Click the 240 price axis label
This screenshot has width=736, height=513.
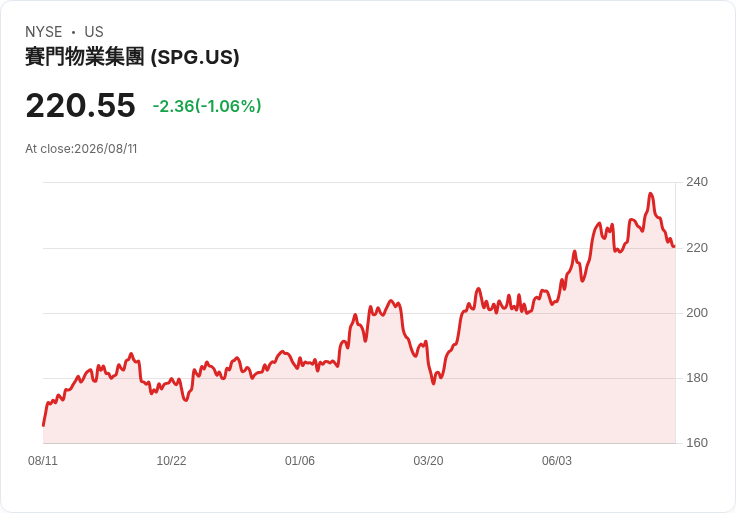pos(697,182)
